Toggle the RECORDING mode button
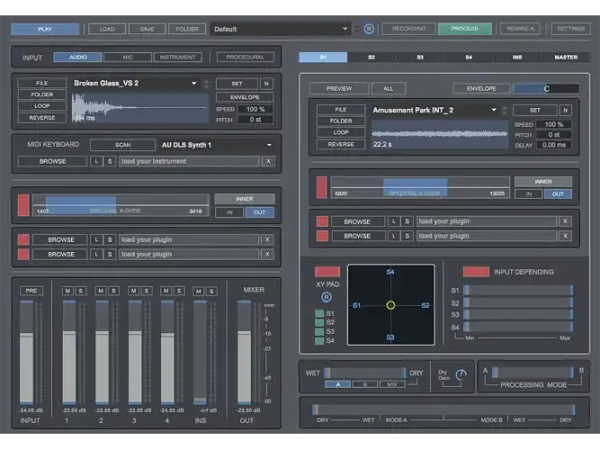 (x=409, y=29)
